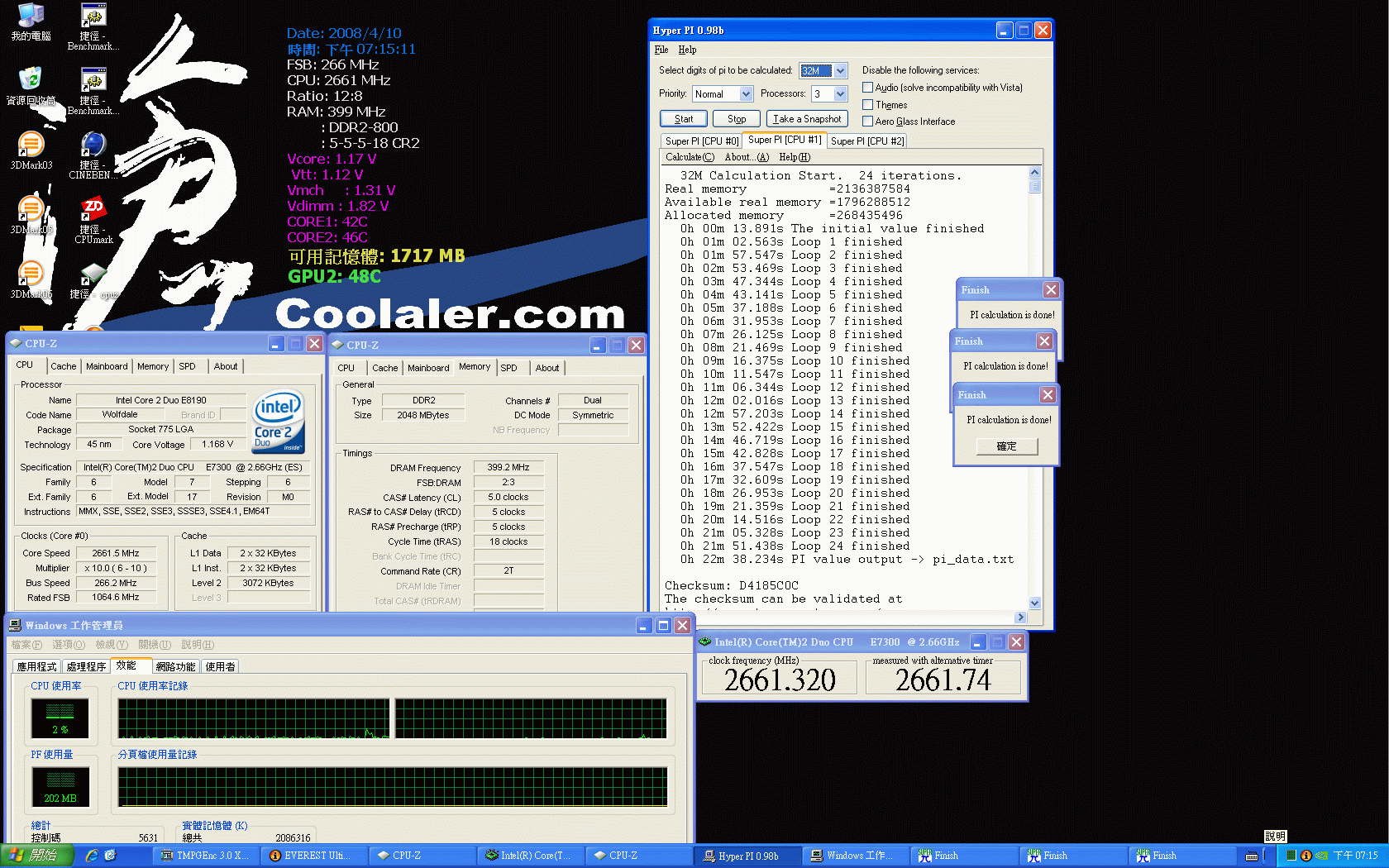Enable the Audio service disable checkbox
The width and height of the screenshot is (1389, 868).
[867, 88]
